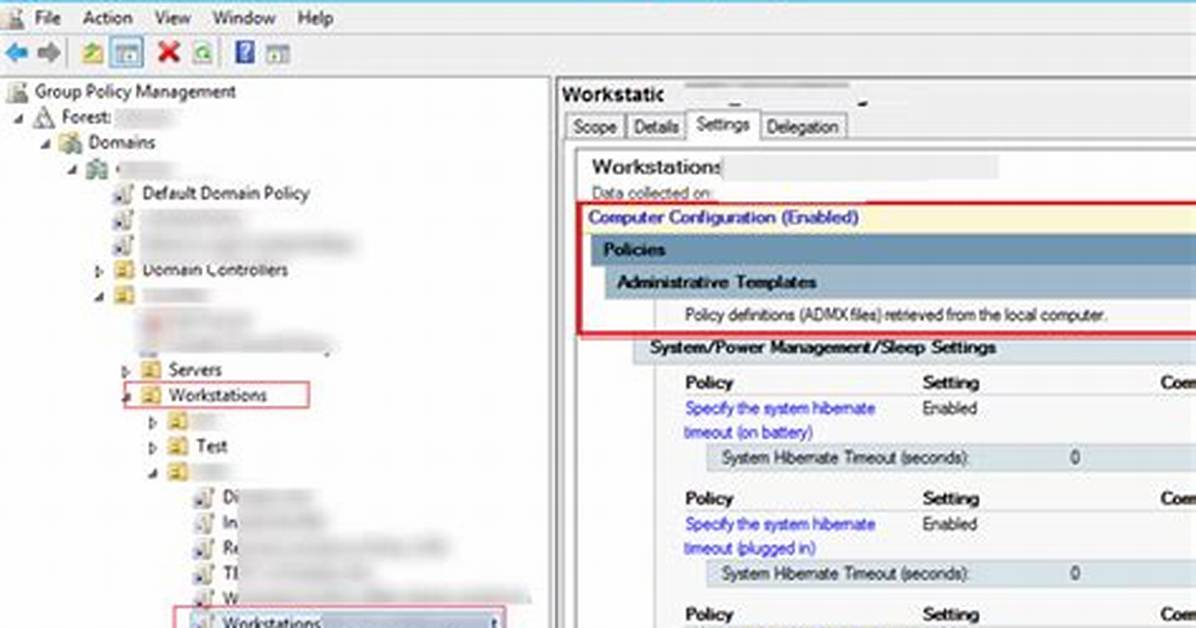Open the View menu
Viewport: 1196px width, 628px height.
172,18
